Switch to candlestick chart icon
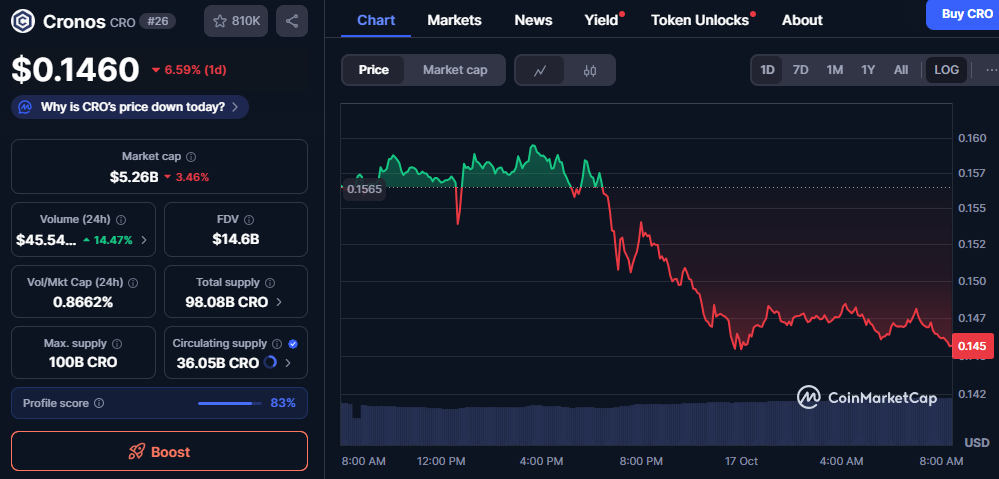This screenshot has height=479, width=999. 589,70
